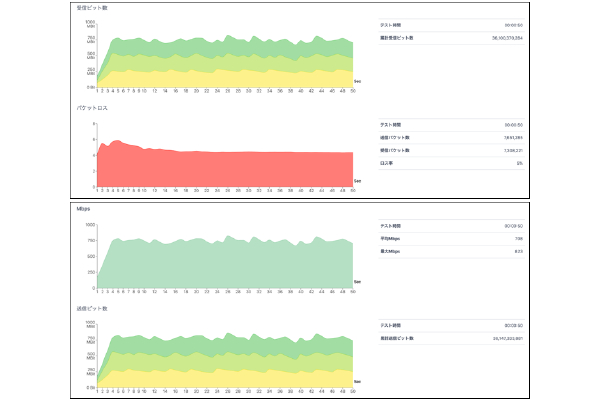Click the 送信ビット数 chart title
600x400 pixels.
pyautogui.click(x=93, y=310)
